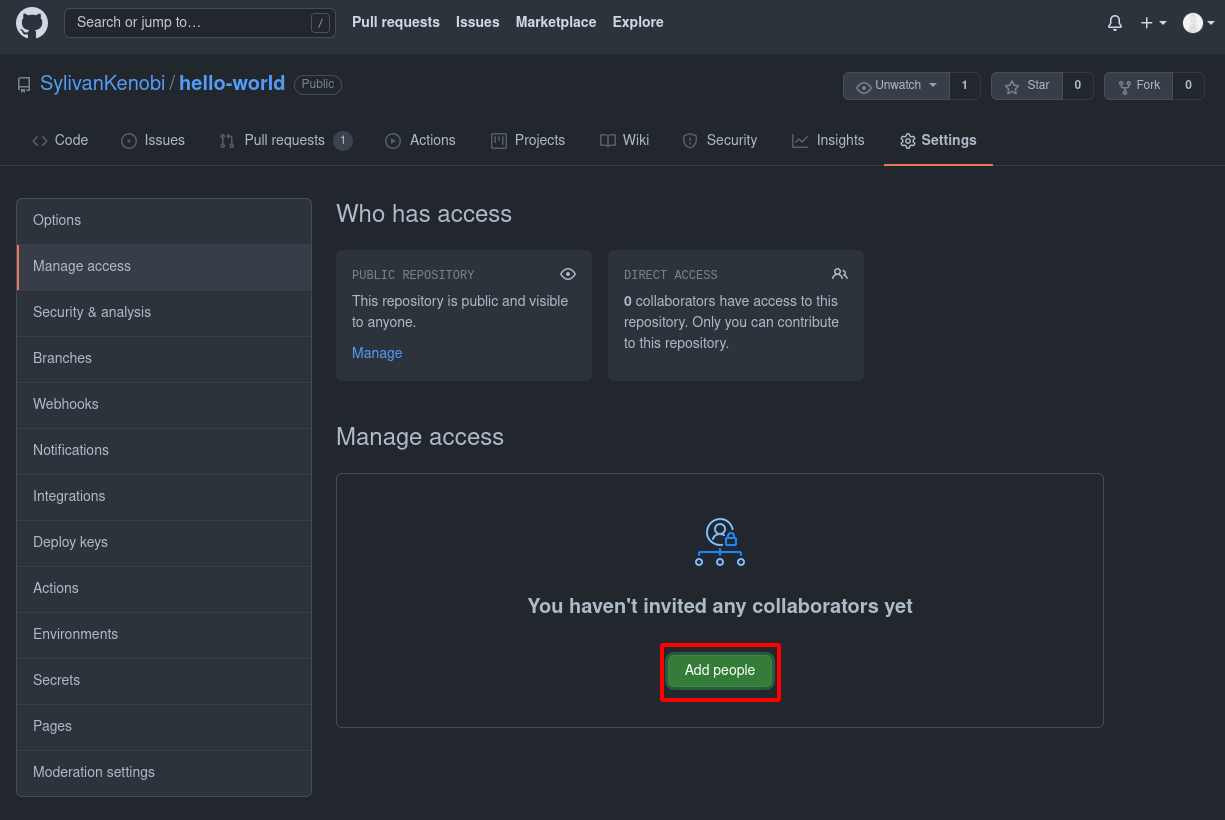Switch to the Insights tab
This screenshot has width=1225, height=820.
(828, 141)
